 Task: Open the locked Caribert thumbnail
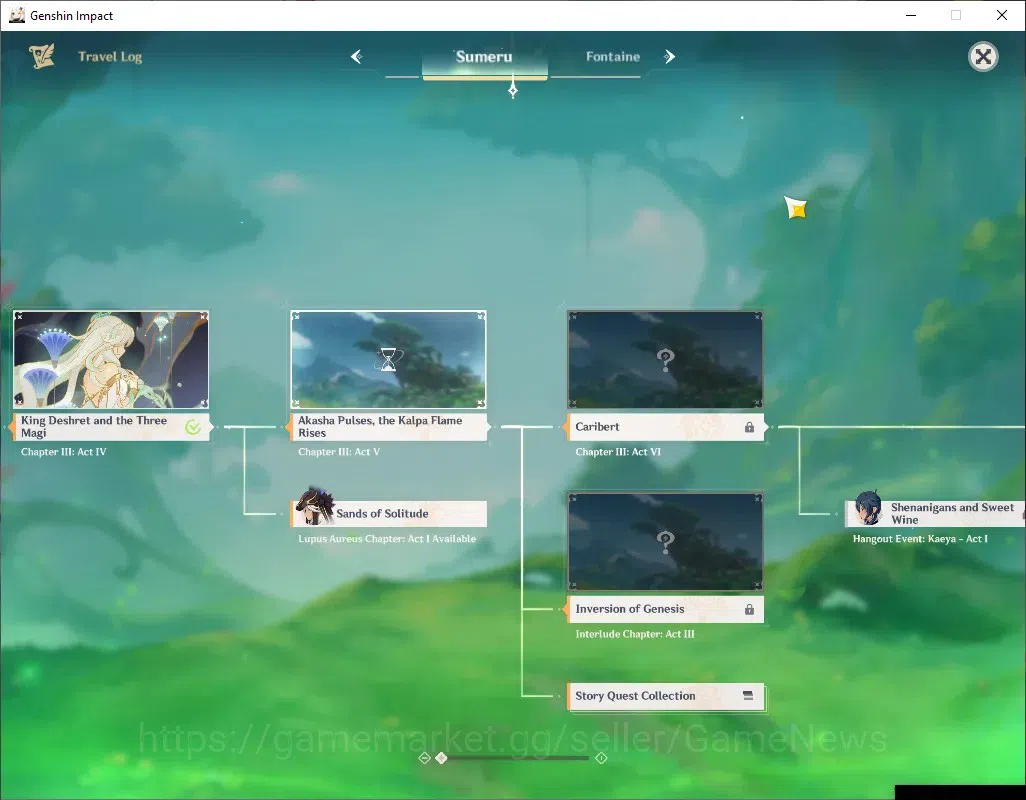665,360
